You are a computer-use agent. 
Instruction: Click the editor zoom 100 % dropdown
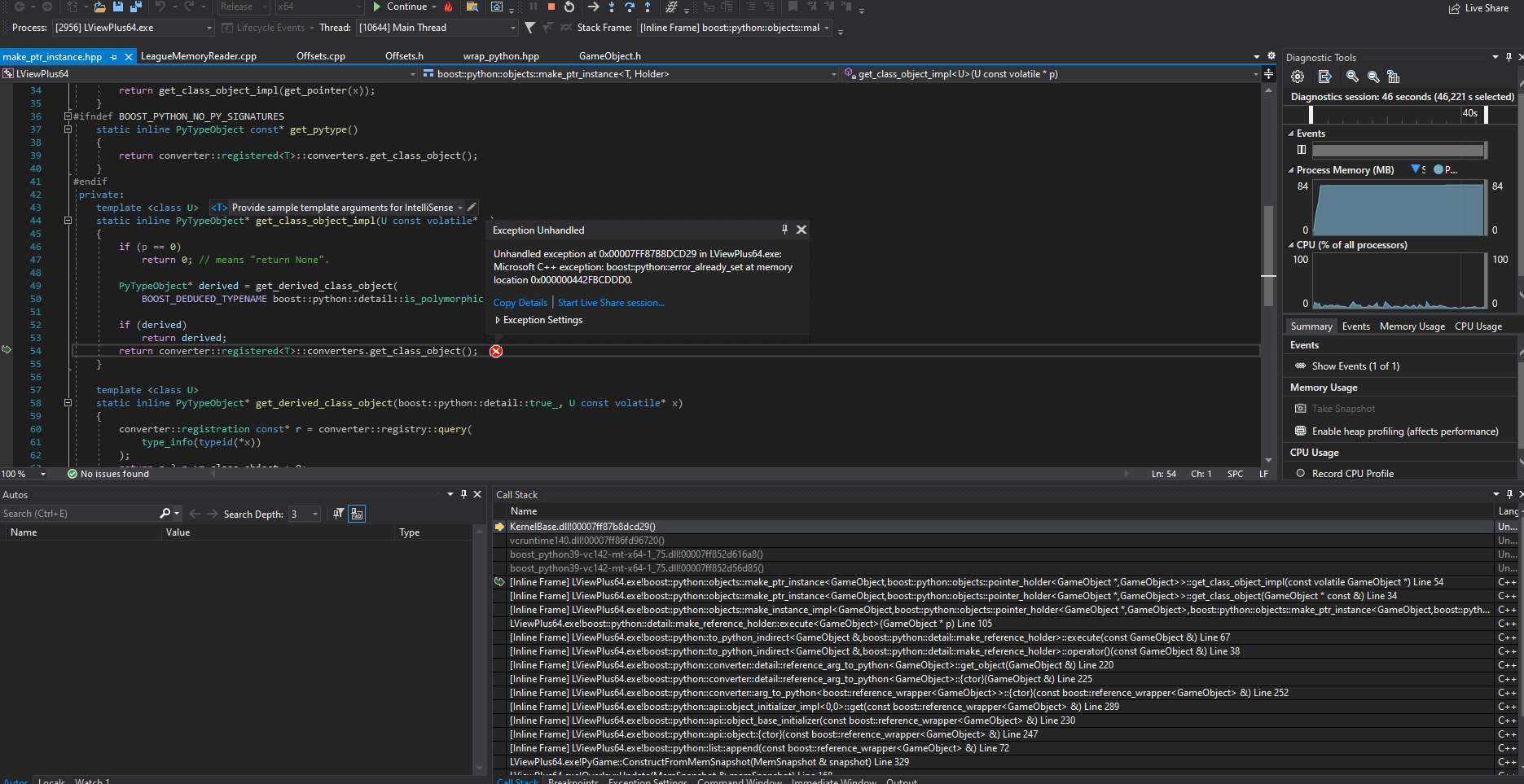(24, 474)
